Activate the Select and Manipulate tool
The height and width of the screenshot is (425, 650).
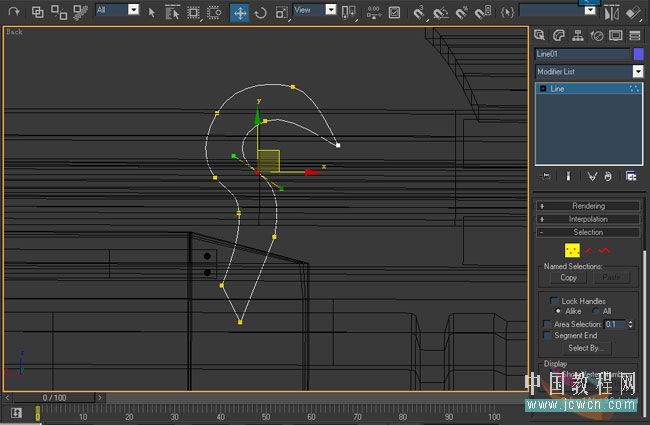click(374, 13)
